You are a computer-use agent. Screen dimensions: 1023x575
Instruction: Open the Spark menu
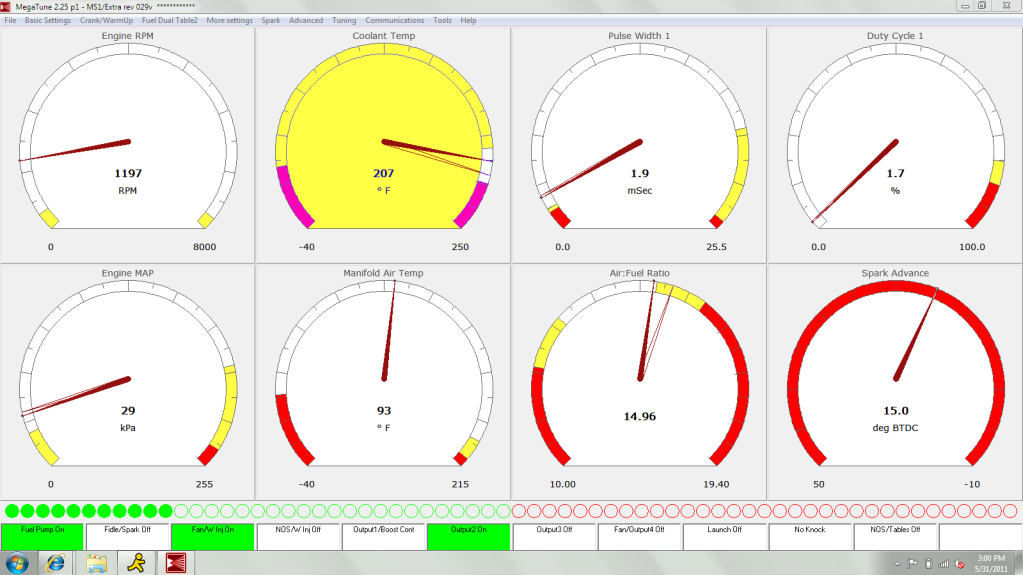pos(271,20)
